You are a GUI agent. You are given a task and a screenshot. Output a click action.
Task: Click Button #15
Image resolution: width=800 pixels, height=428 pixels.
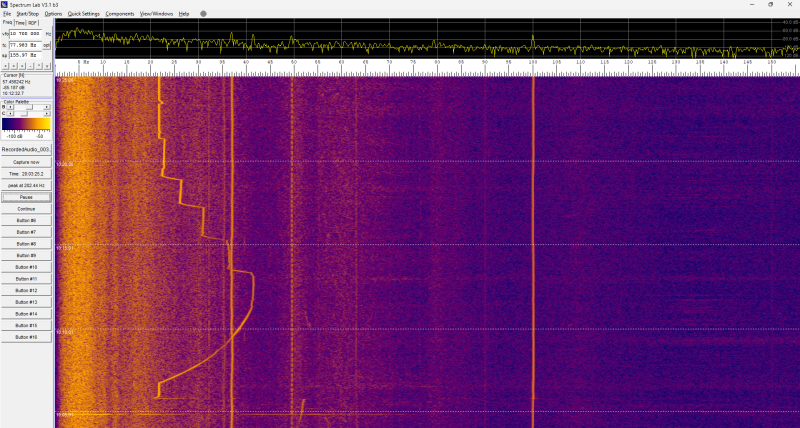coord(26,325)
